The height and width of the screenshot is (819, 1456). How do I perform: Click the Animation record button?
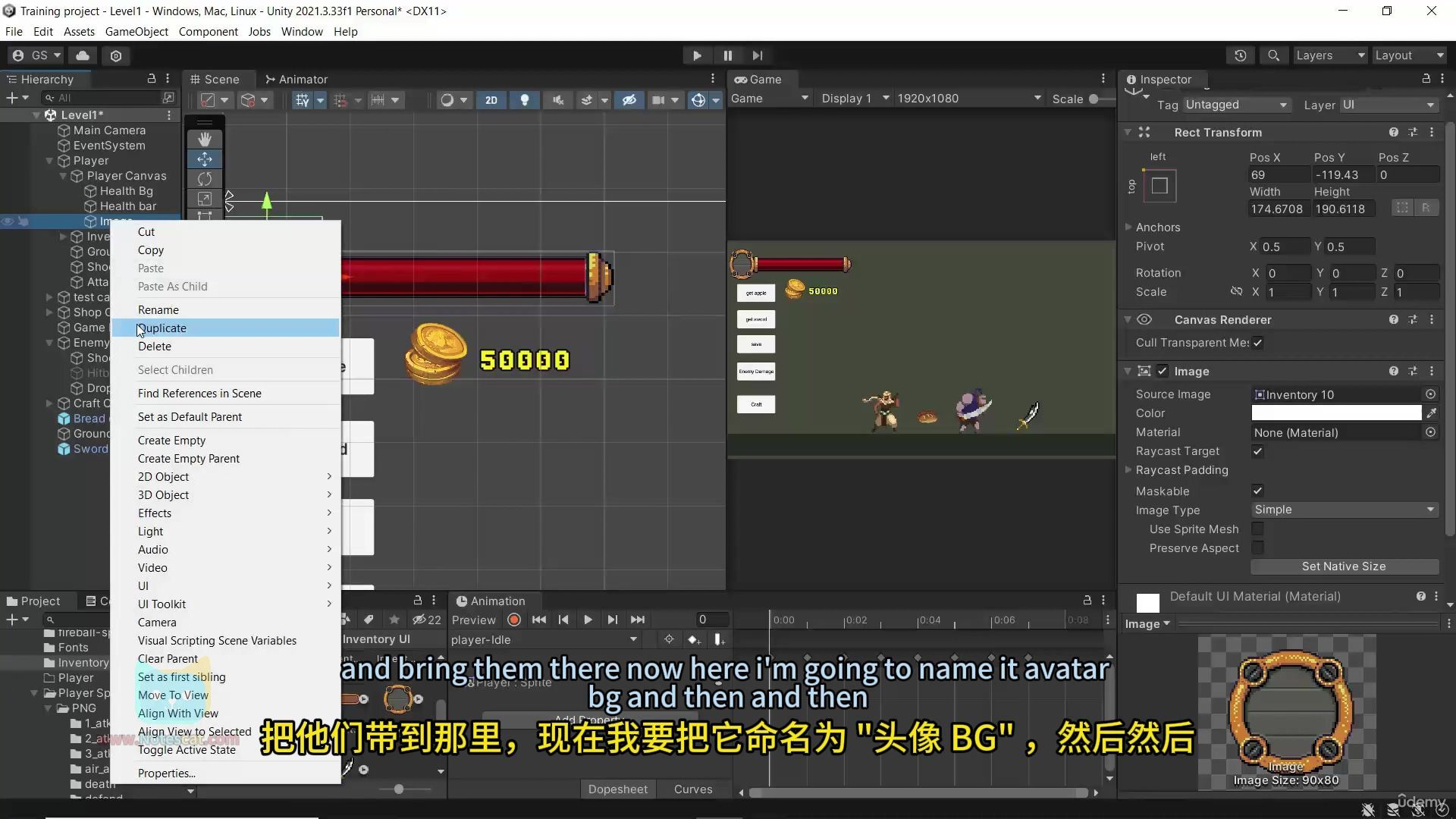(514, 620)
